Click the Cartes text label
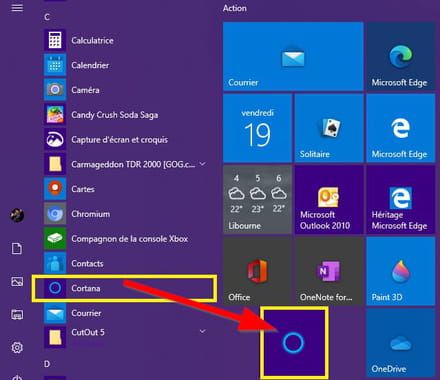Image resolution: width=440 pixels, height=380 pixels. [83, 189]
